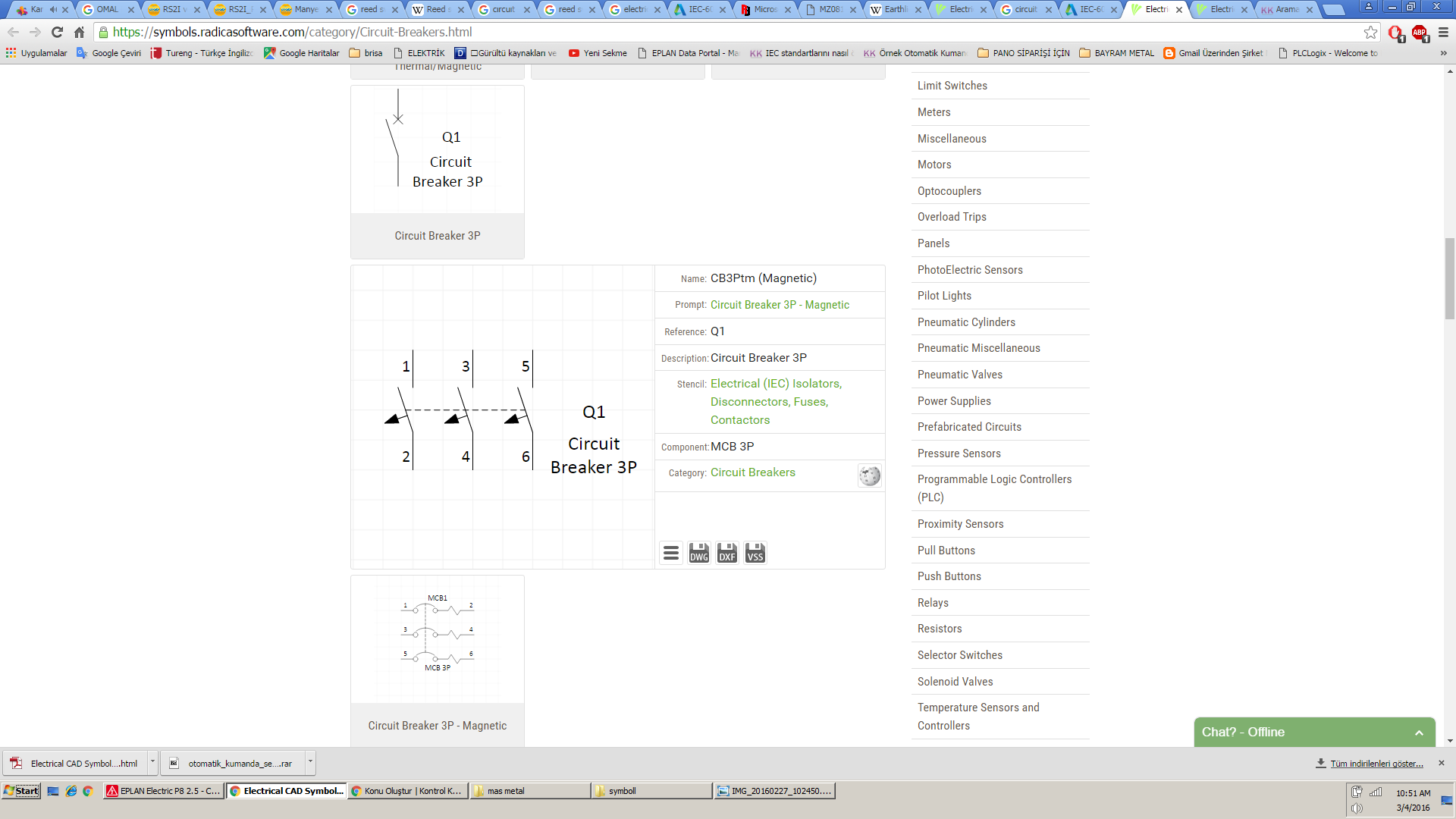This screenshot has width=1456, height=819.
Task: Open the Power Supplies category
Action: click(x=954, y=401)
